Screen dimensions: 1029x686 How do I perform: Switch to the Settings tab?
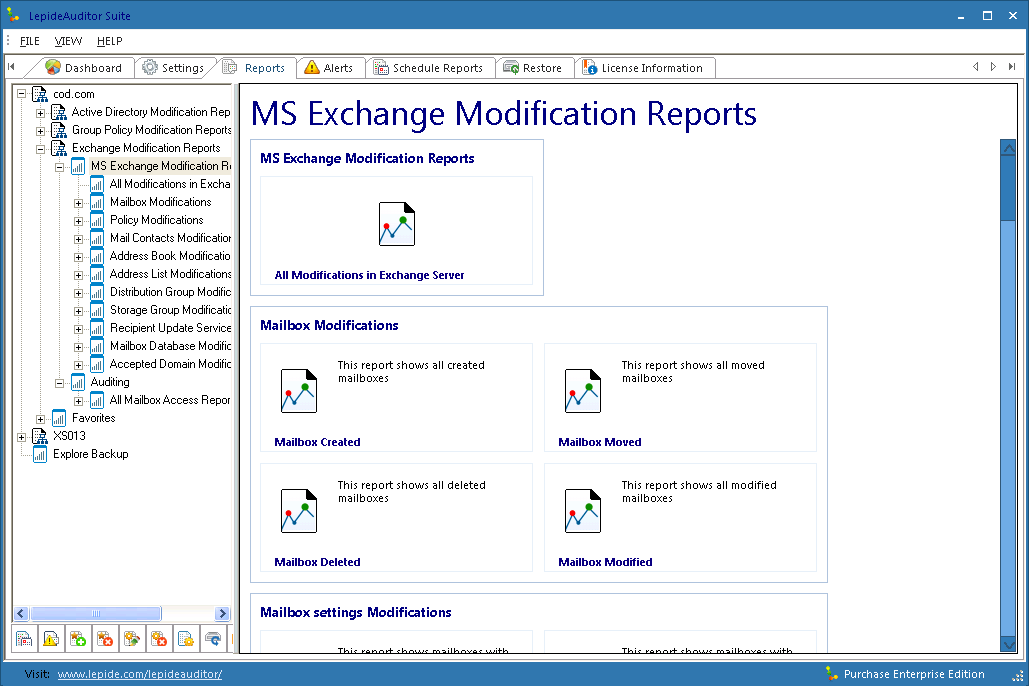174,68
